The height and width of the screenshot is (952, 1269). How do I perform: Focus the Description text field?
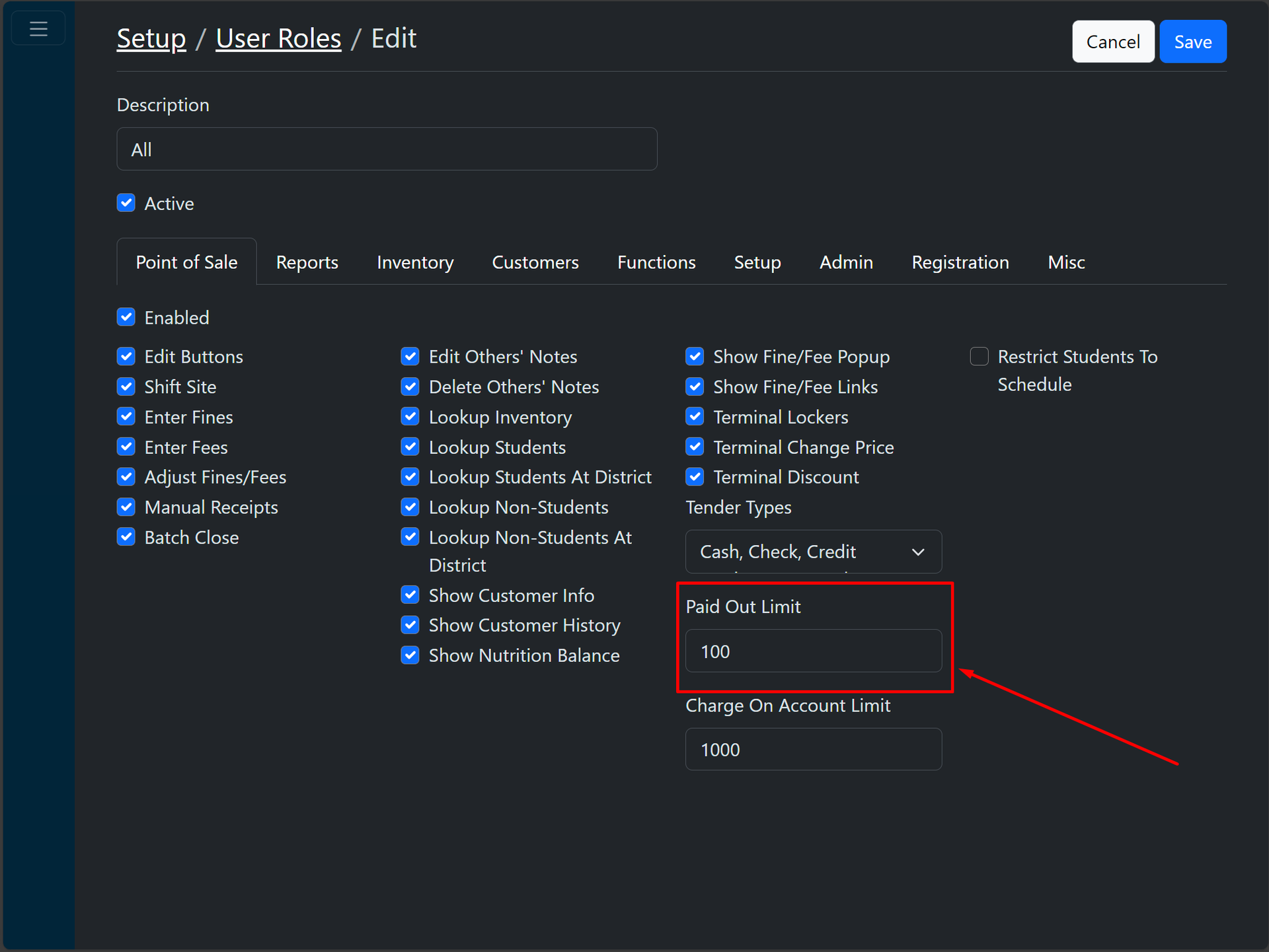pos(387,149)
